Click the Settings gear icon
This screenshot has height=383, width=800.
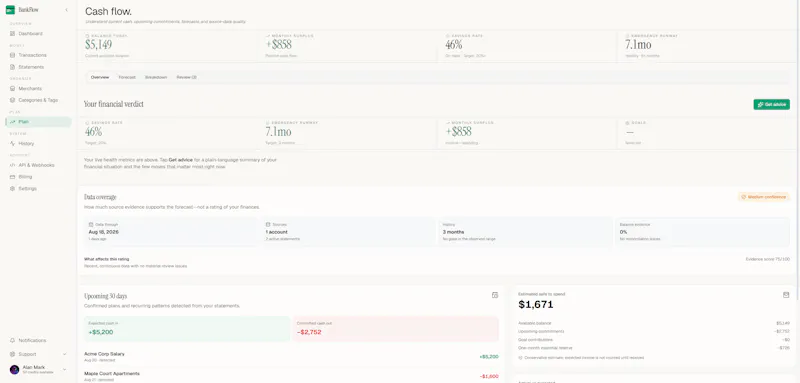(x=13, y=189)
